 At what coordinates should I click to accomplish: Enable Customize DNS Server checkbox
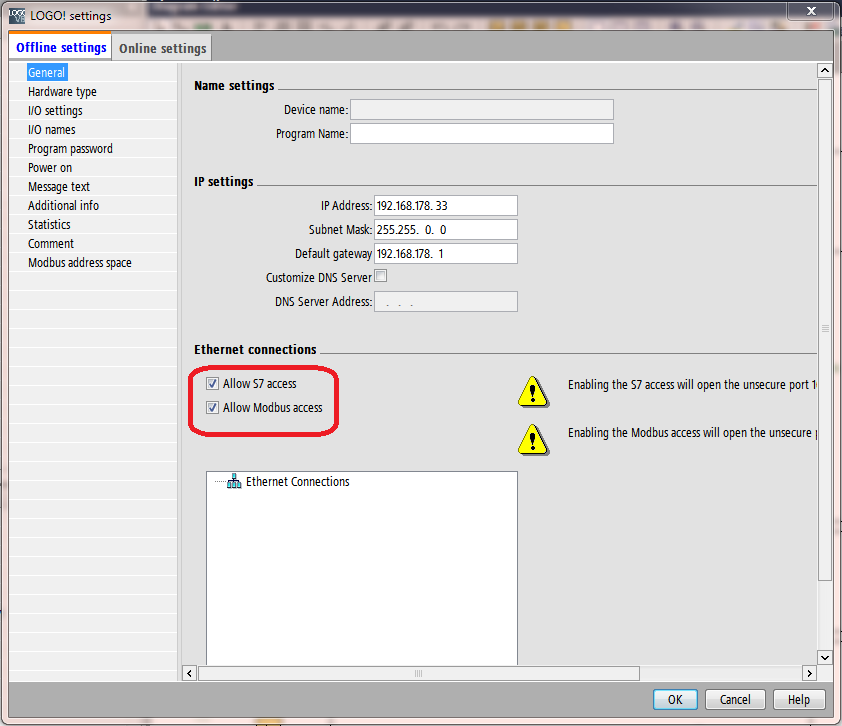pos(381,276)
